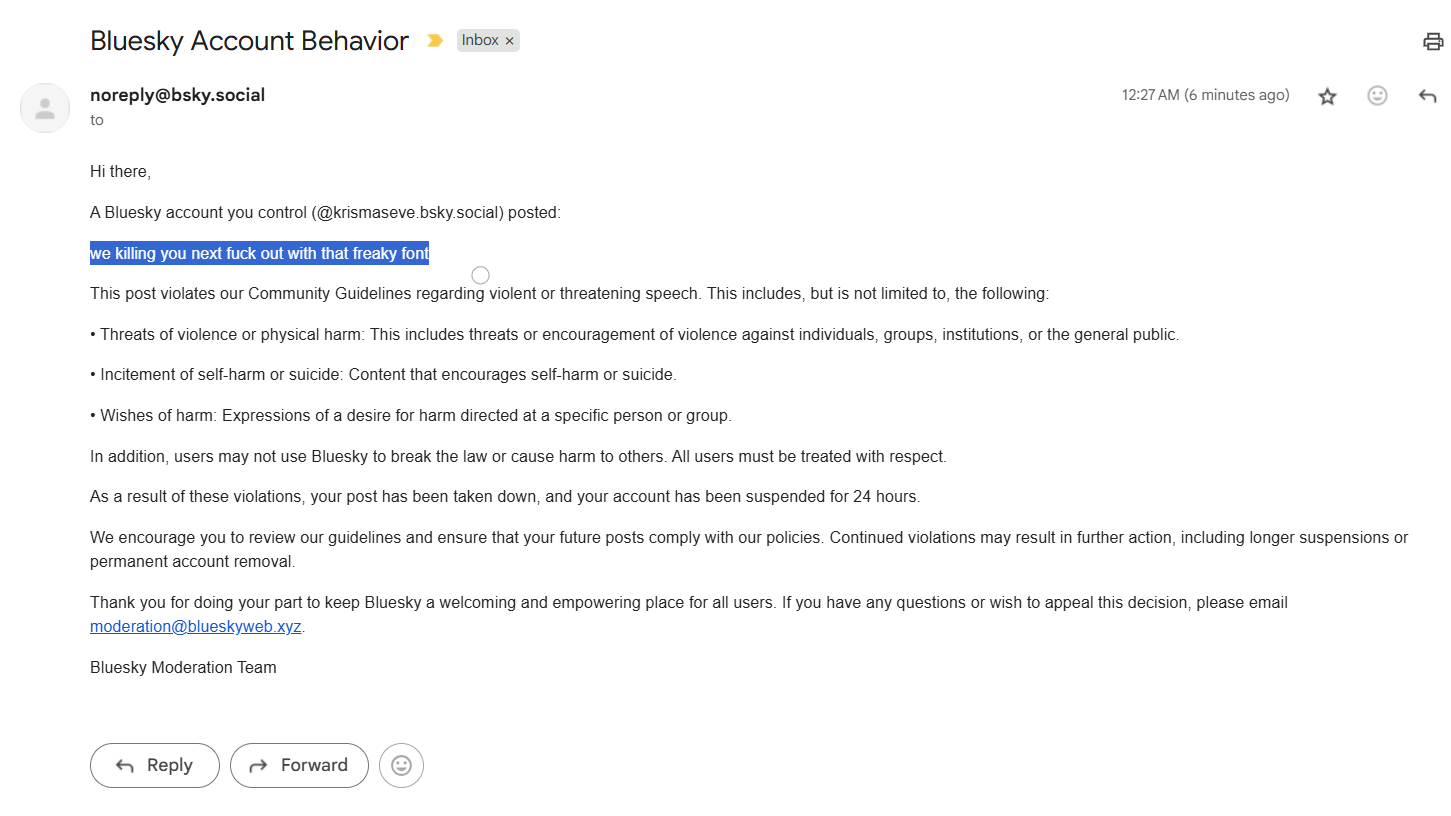Viewport: 1451px width, 816px height.
Task: Star this email
Action: (1327, 96)
